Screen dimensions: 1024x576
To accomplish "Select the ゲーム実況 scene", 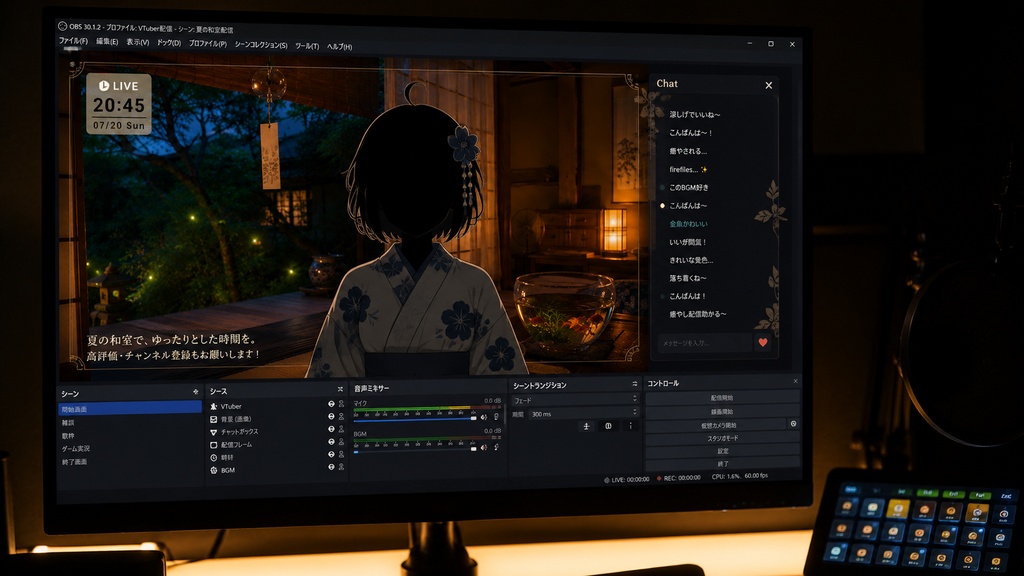I will pyautogui.click(x=130, y=449).
